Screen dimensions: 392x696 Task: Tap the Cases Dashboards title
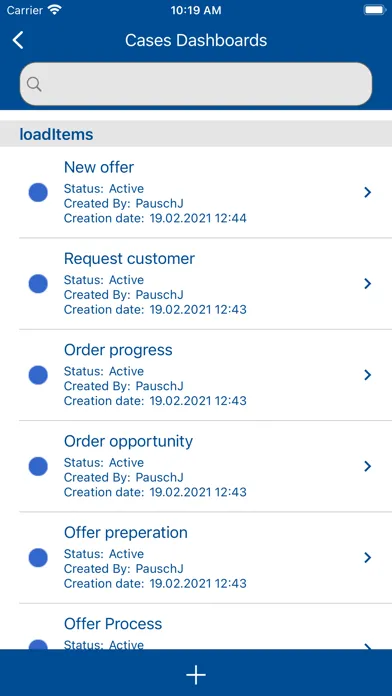(196, 40)
